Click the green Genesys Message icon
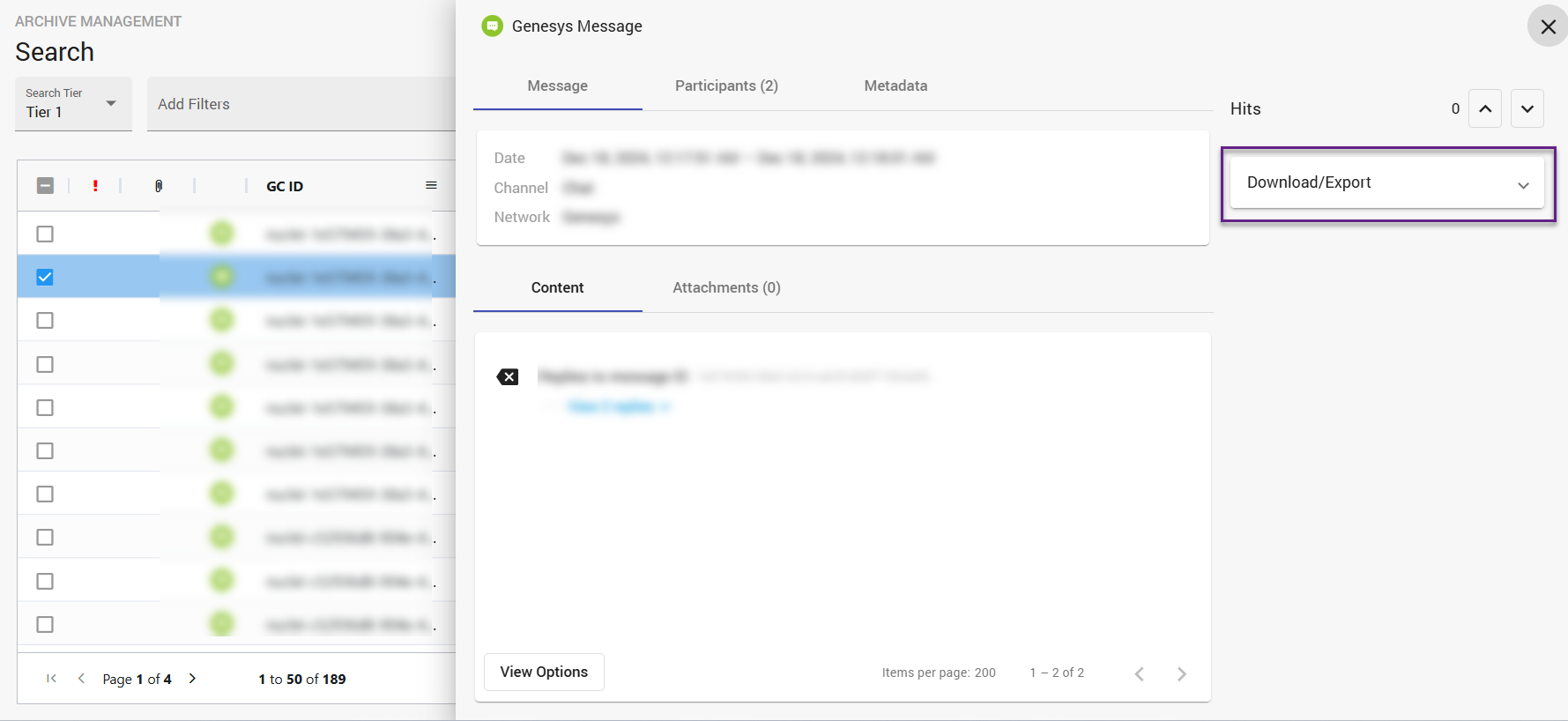Viewport: 1568px width, 721px height. point(493,26)
